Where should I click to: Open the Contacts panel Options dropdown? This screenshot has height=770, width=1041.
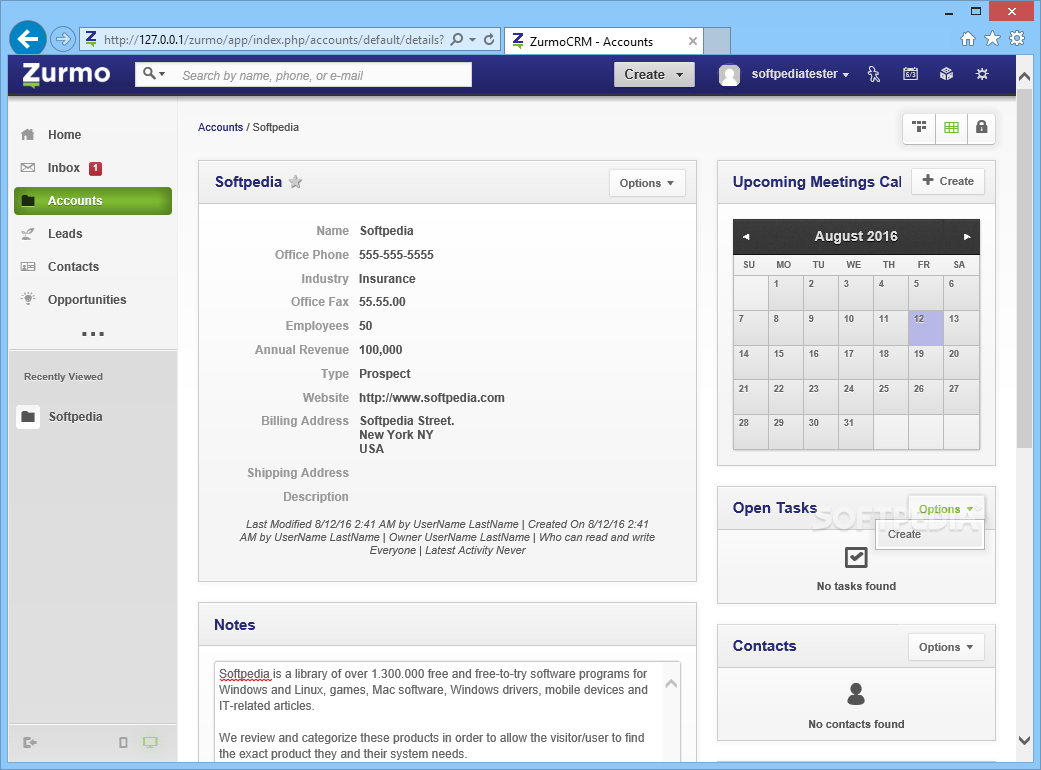pos(945,647)
